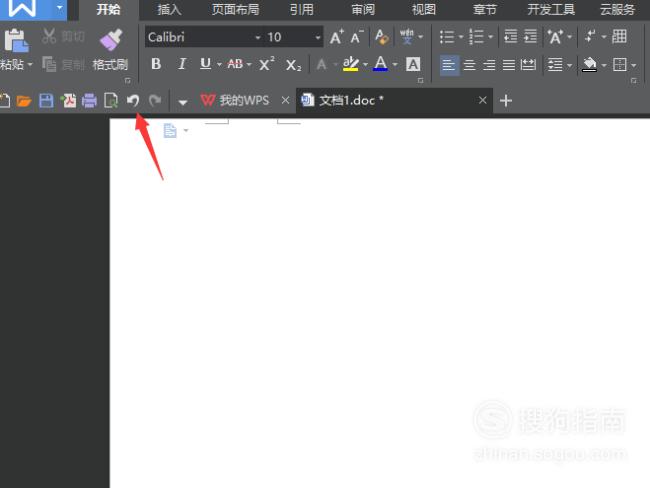This screenshot has height=488, width=650.
Task: Export to PDF icon
Action: click(x=68, y=101)
